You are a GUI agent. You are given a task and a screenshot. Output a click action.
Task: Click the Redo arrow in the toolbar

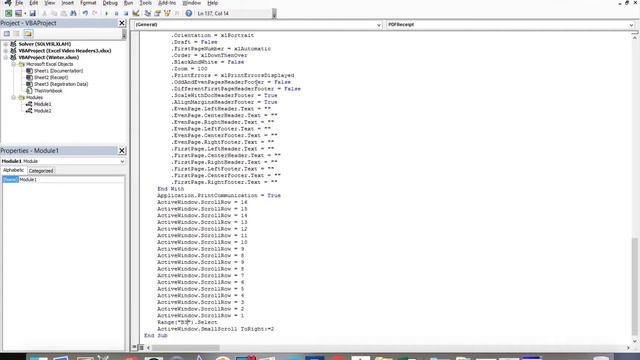pos(95,13)
